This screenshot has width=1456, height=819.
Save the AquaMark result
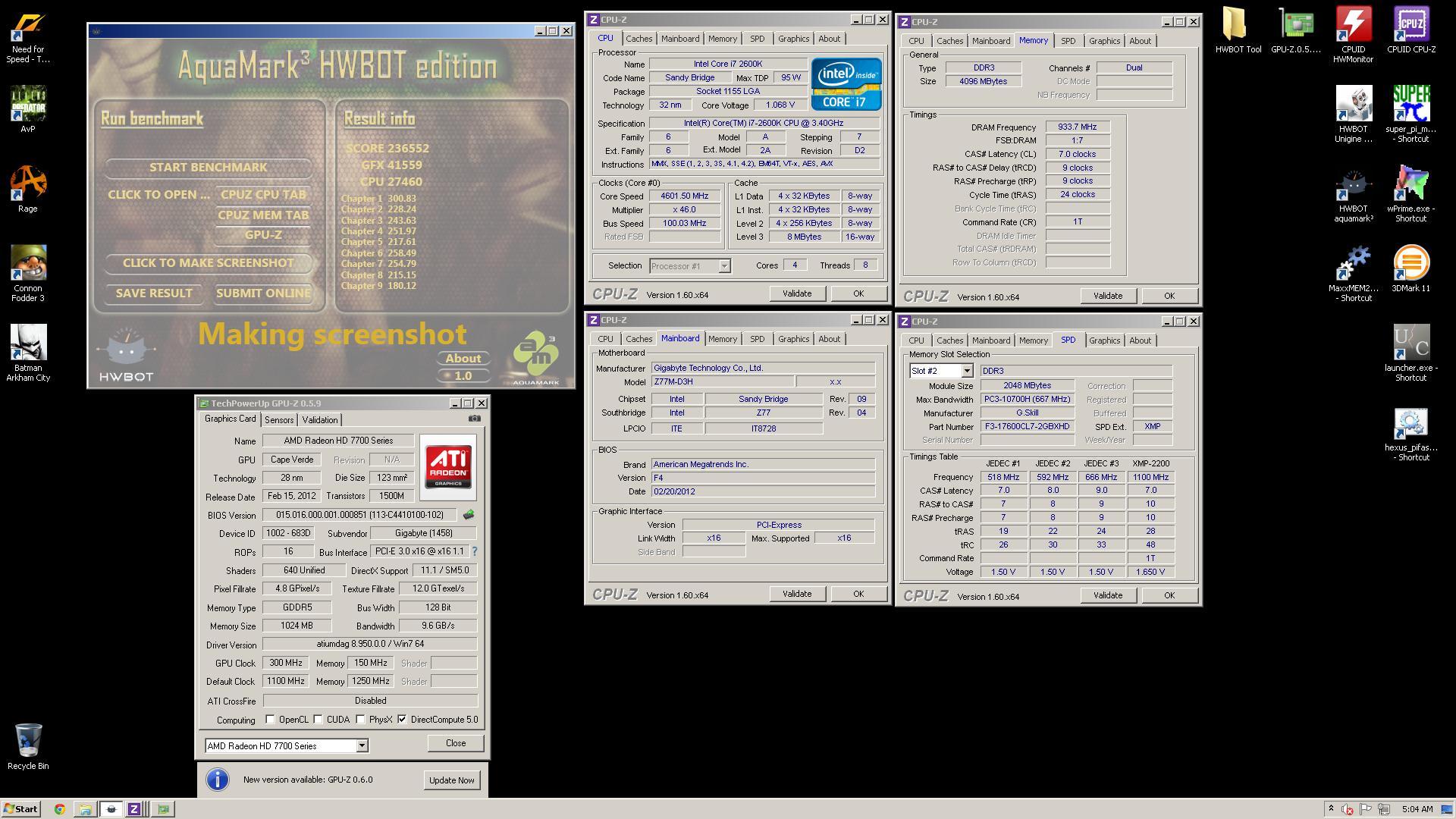tap(154, 293)
